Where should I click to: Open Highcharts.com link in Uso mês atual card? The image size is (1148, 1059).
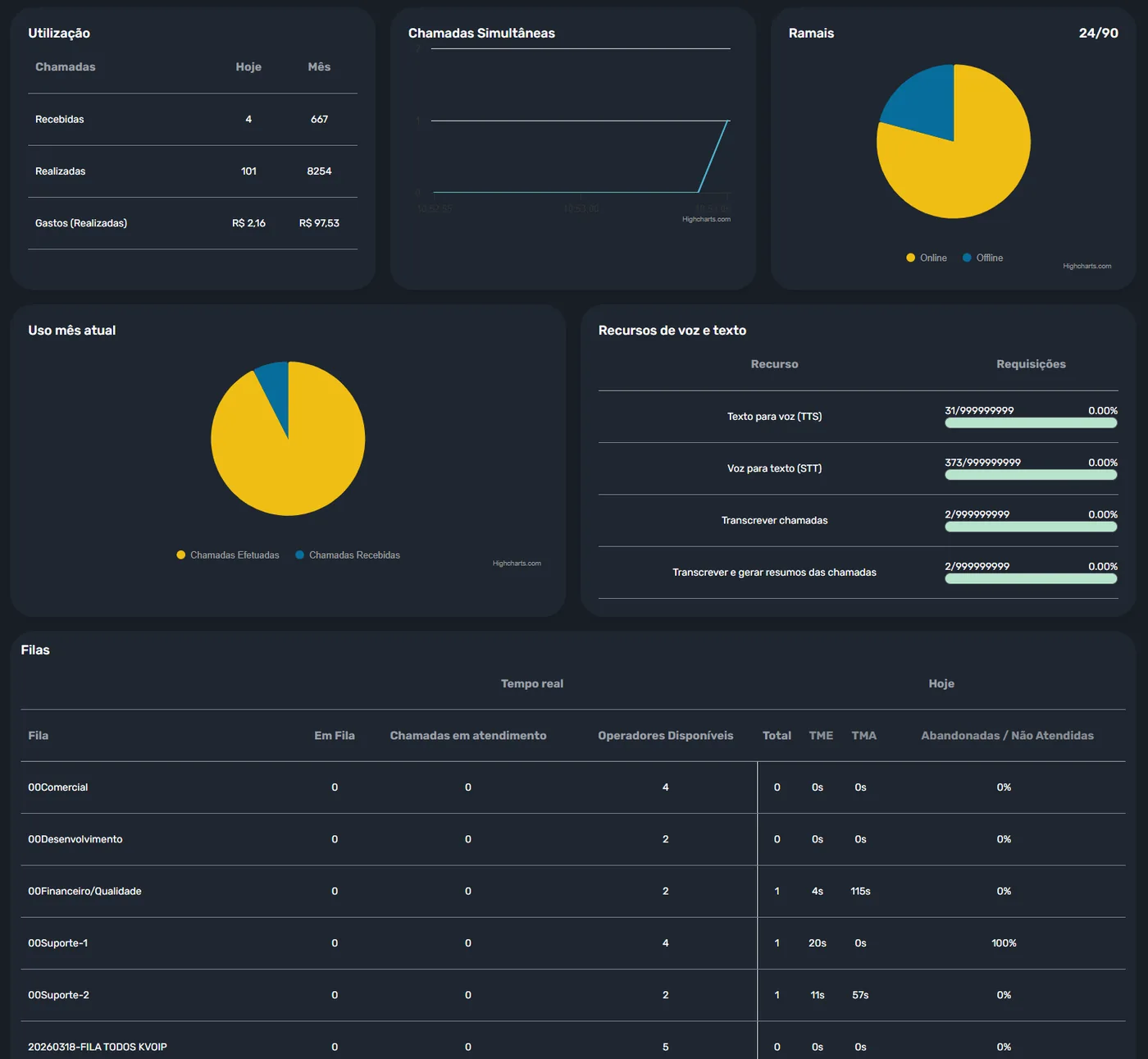point(517,564)
